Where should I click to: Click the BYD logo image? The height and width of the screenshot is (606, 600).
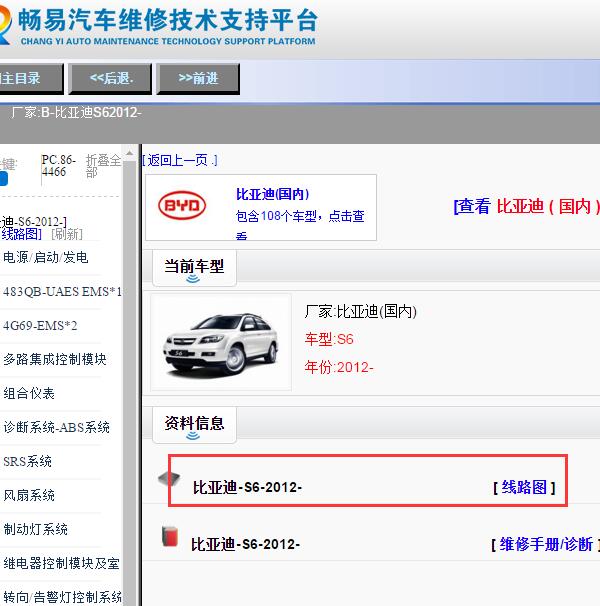tap(182, 205)
